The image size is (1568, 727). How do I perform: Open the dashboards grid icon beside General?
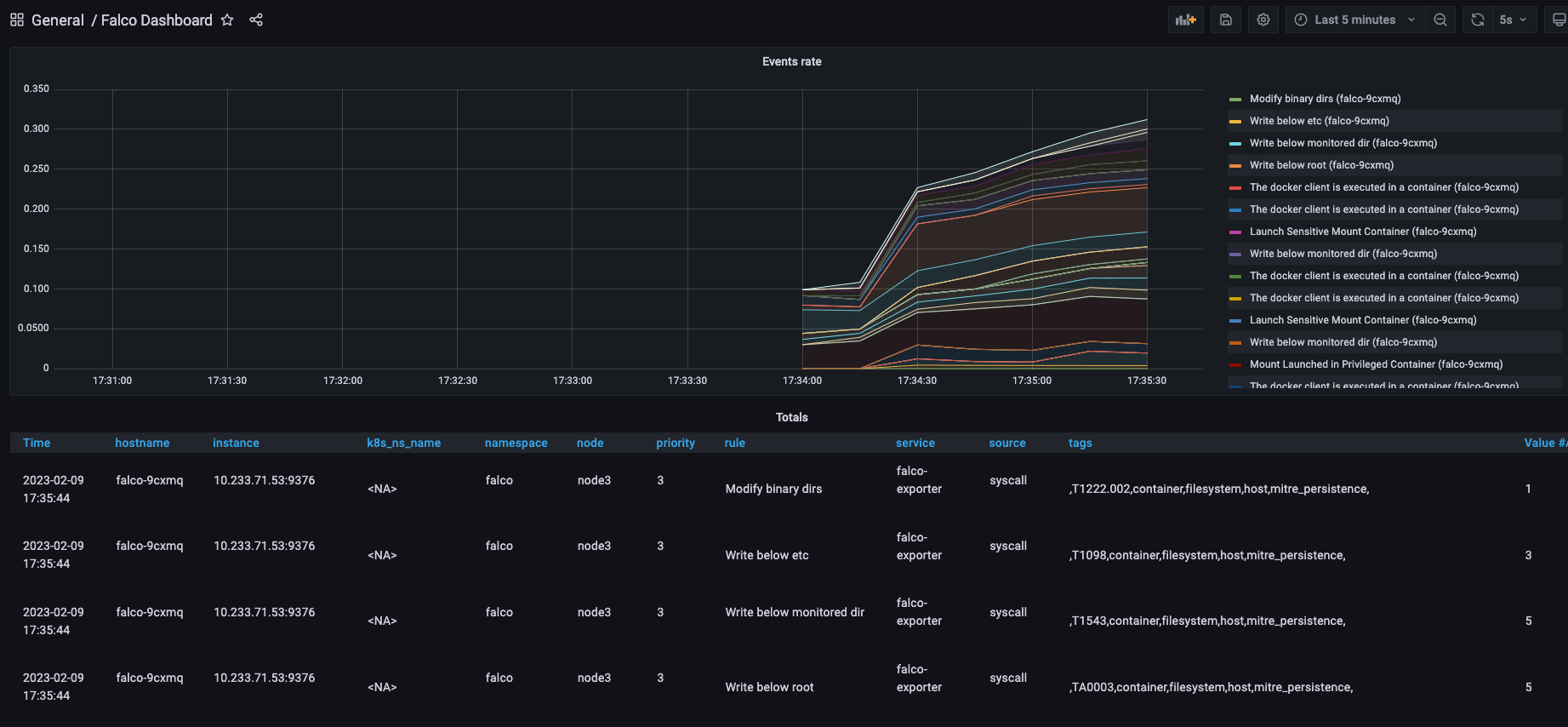(17, 20)
